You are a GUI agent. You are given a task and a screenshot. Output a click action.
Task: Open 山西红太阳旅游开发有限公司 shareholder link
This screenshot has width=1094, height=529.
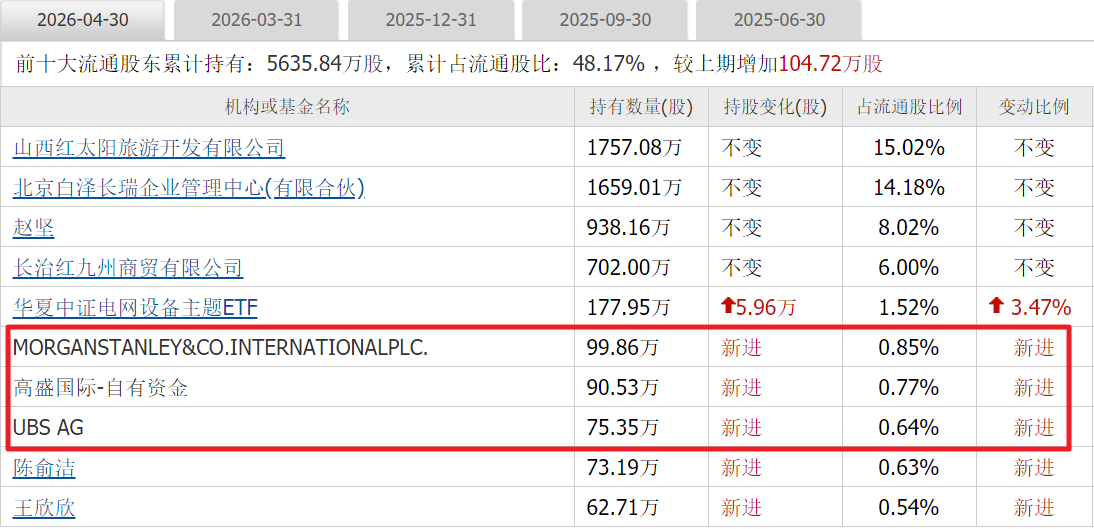pos(149,148)
